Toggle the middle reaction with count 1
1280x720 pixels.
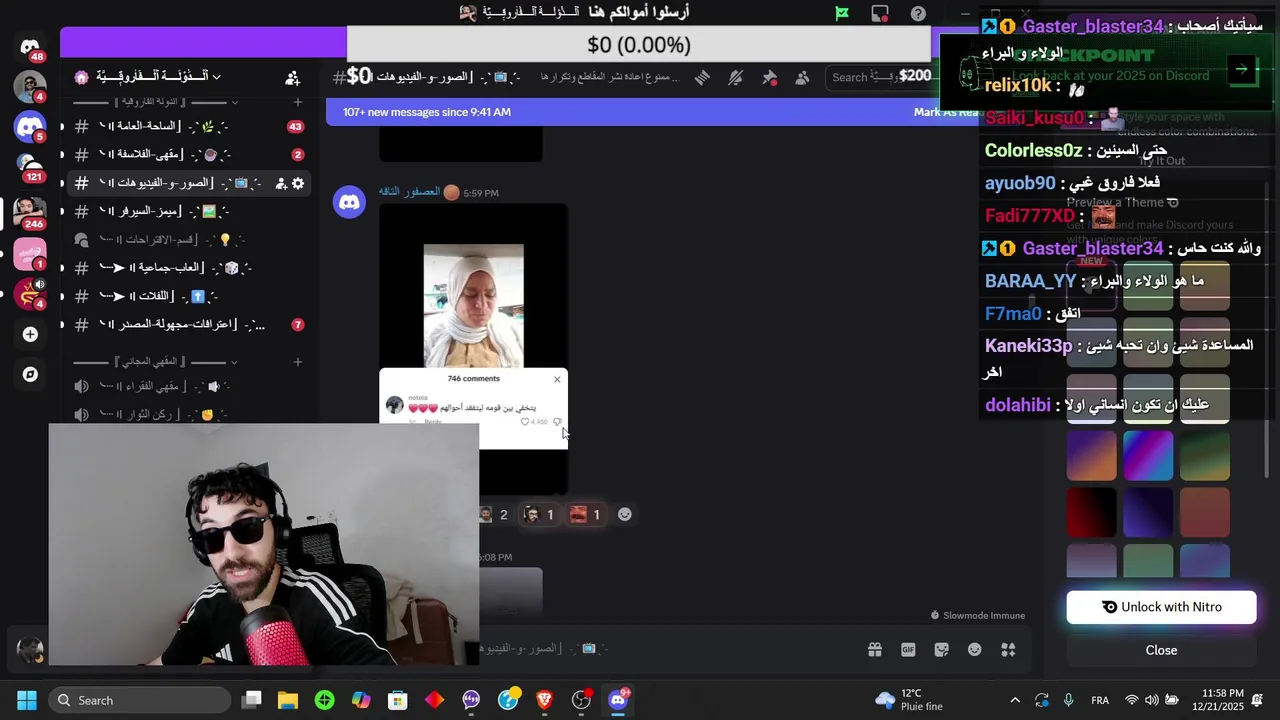click(x=538, y=514)
